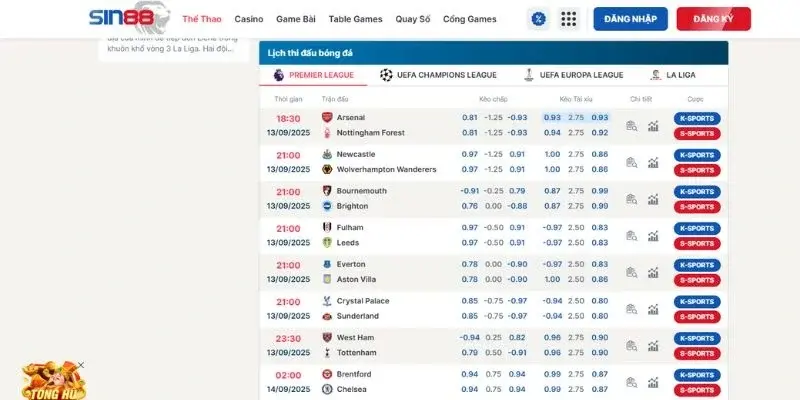Close the Tong Hu floating promo
This screenshot has height=400, width=800.
[x=81, y=365]
